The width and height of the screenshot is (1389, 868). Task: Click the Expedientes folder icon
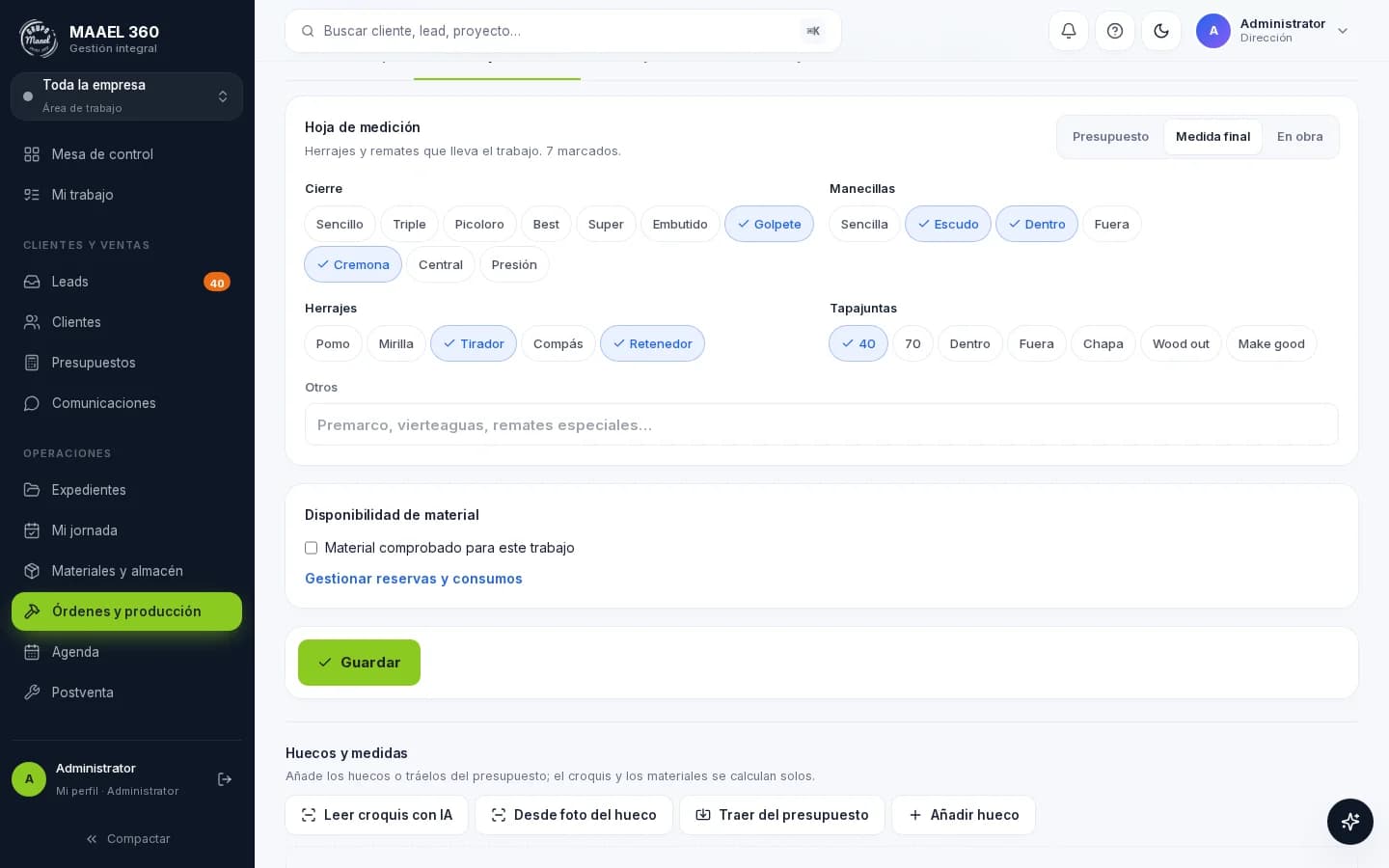coord(32,490)
